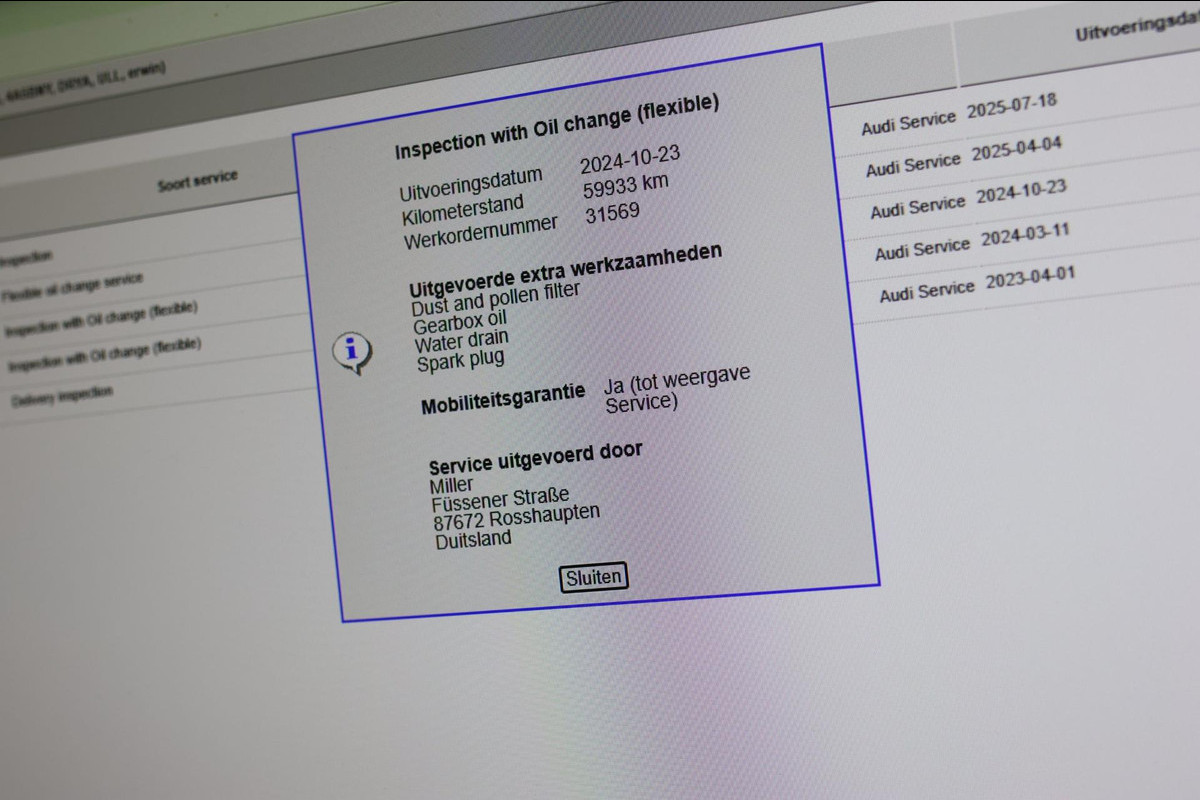
Task: Select Audi Service beside 2023-04-01
Action: [x=926, y=291]
